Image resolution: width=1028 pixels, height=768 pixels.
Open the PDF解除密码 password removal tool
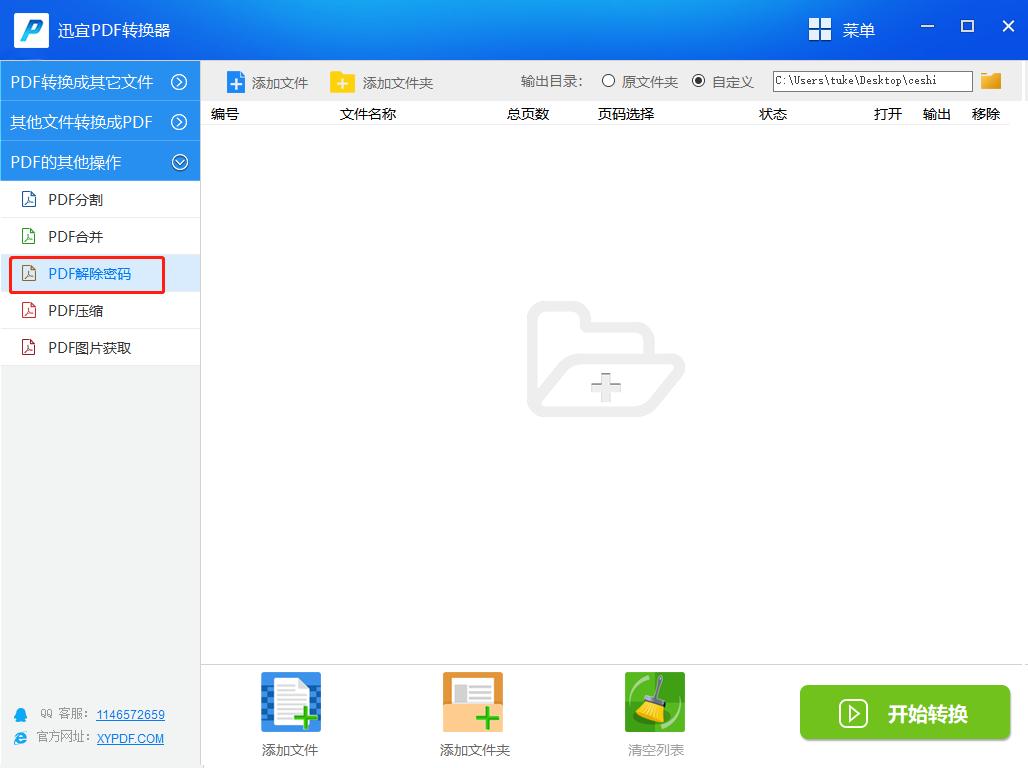pyautogui.click(x=85, y=273)
